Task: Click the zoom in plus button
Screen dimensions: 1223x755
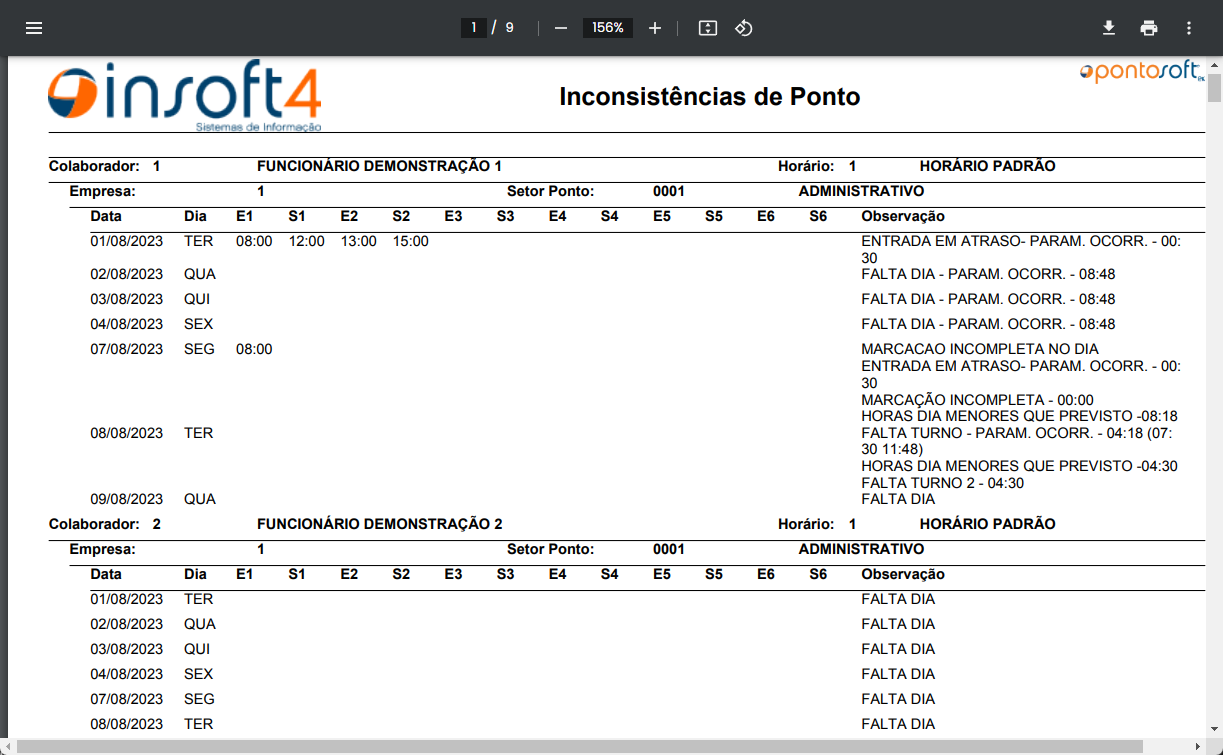Action: click(x=655, y=28)
